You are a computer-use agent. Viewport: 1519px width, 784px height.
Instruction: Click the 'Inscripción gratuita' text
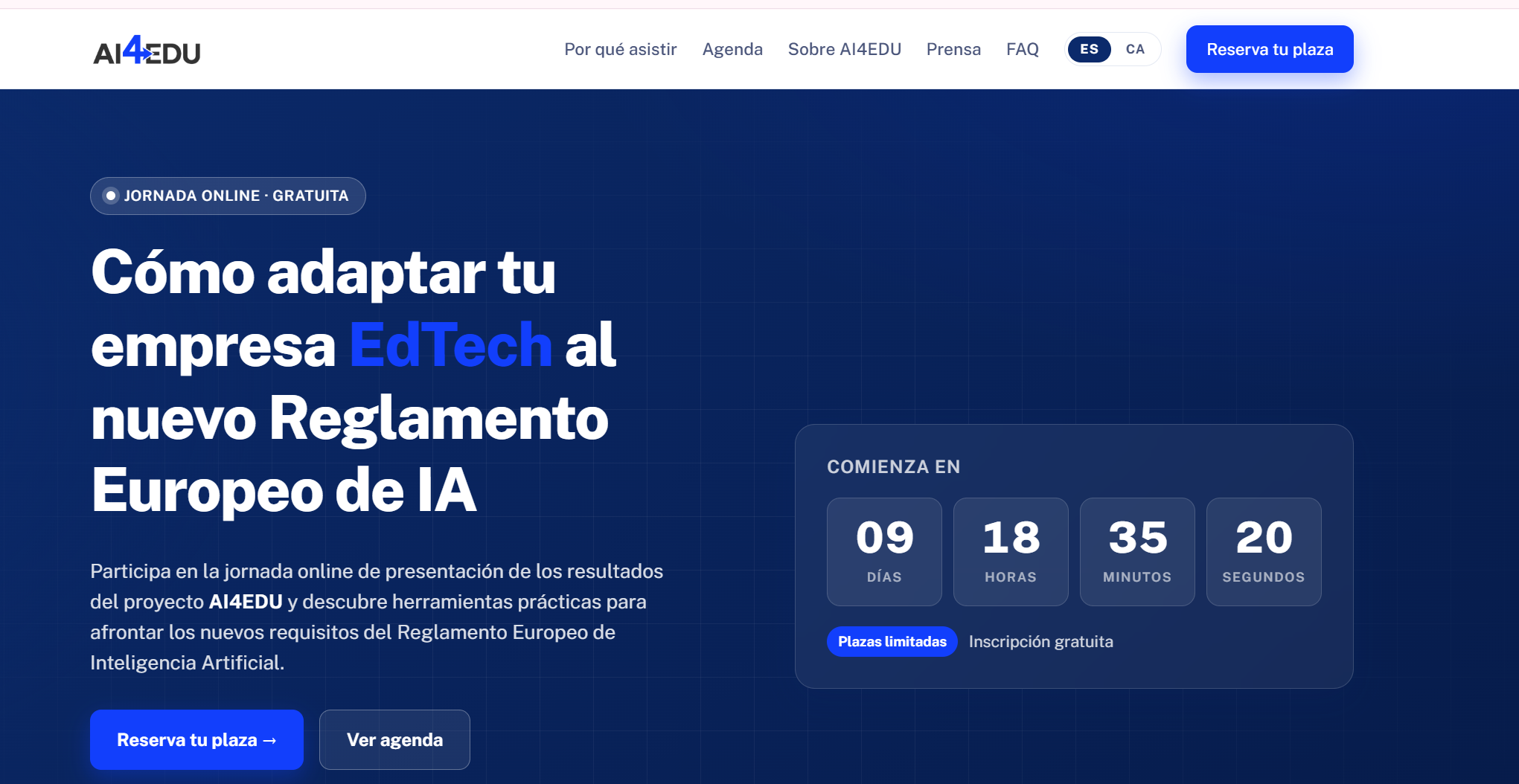point(1040,641)
